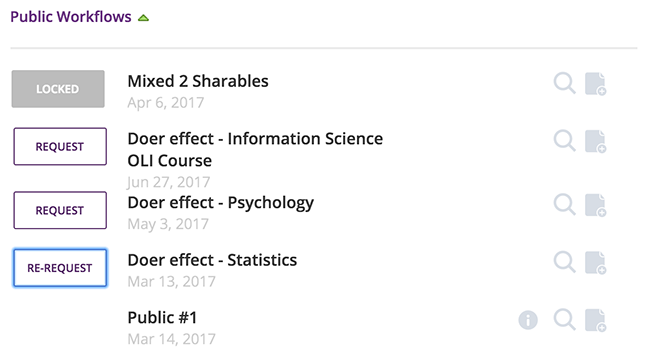Request access to Information Science OLI Course
This screenshot has height=362, width=650.
coord(60,146)
